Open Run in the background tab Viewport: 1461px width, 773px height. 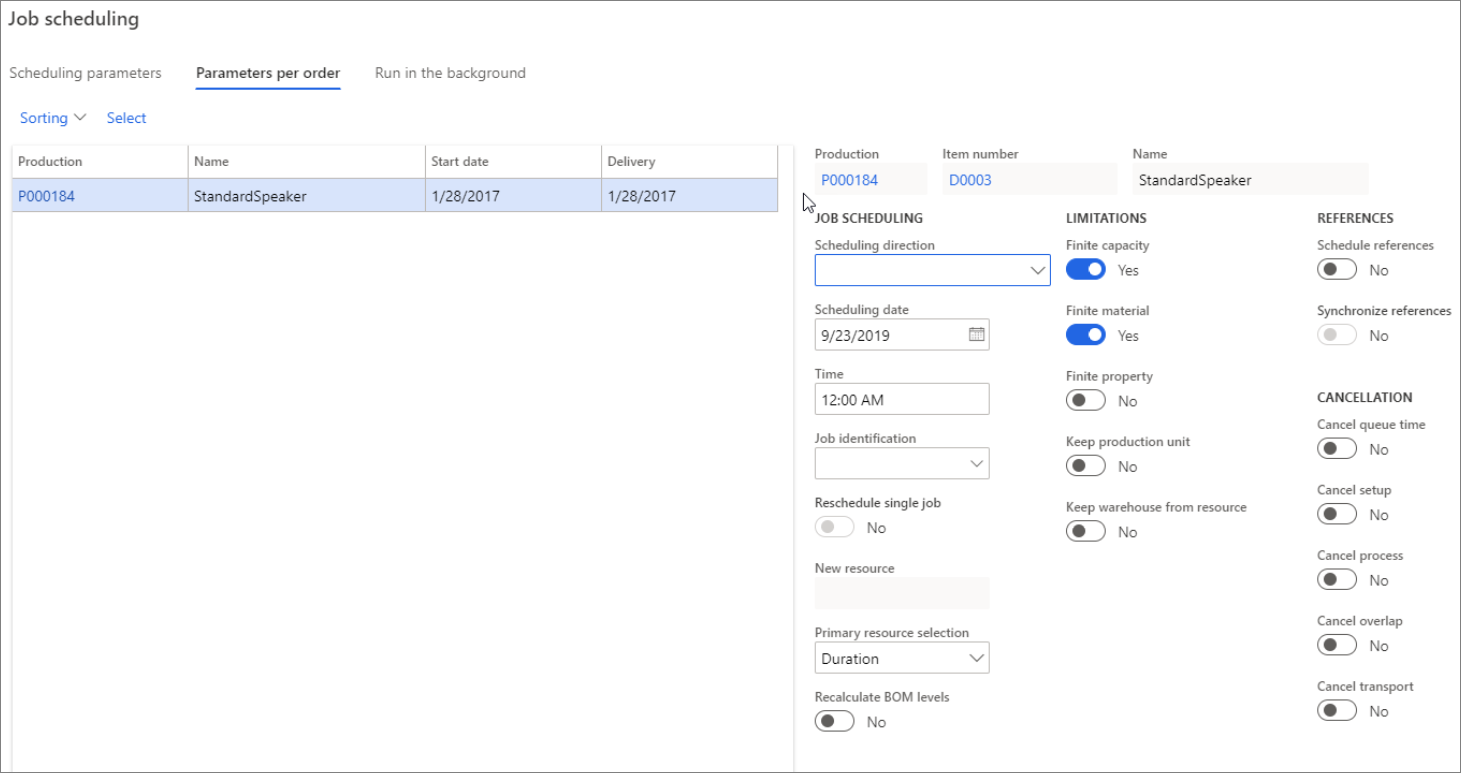(450, 73)
